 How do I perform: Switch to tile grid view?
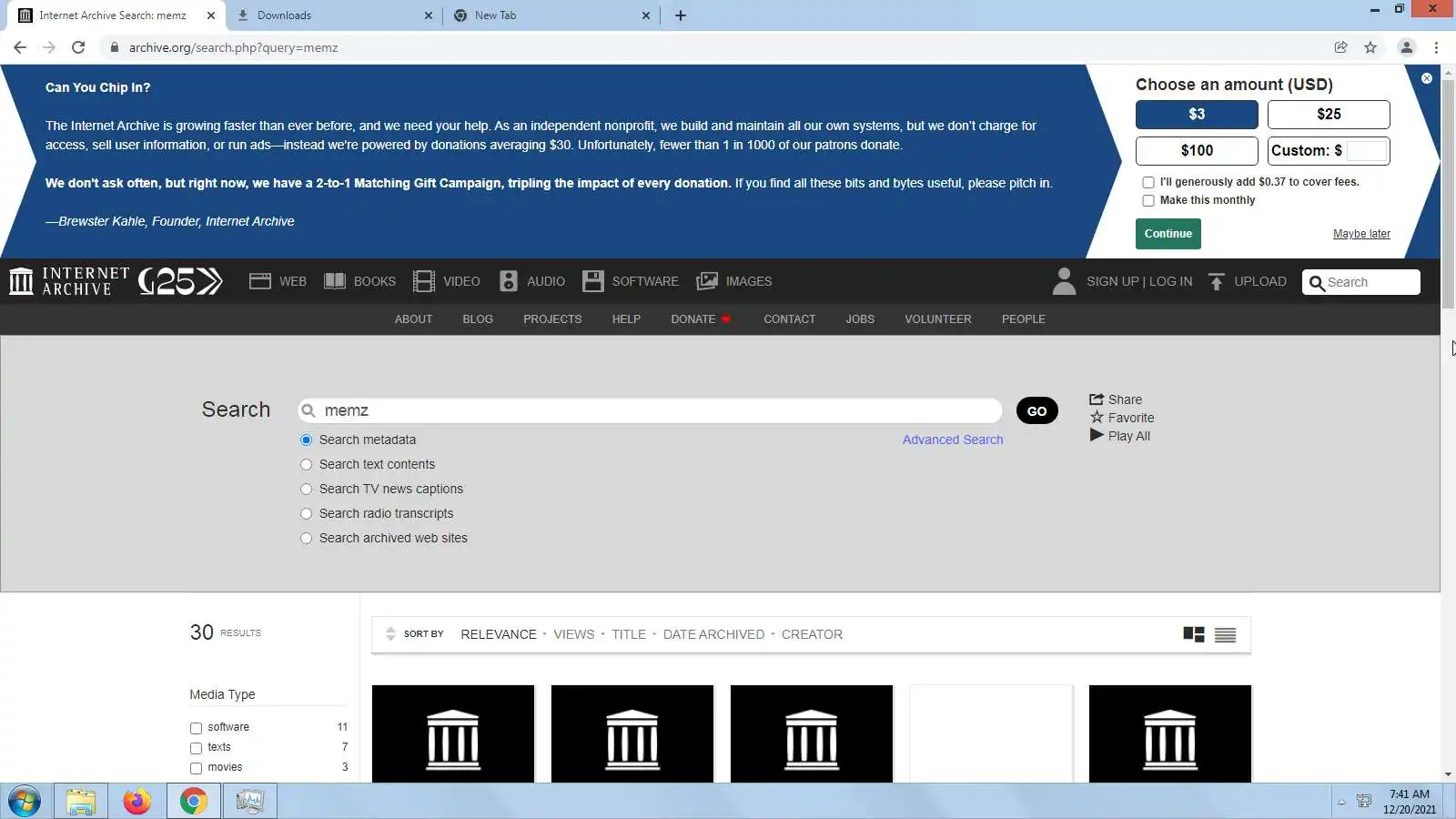coord(1194,634)
